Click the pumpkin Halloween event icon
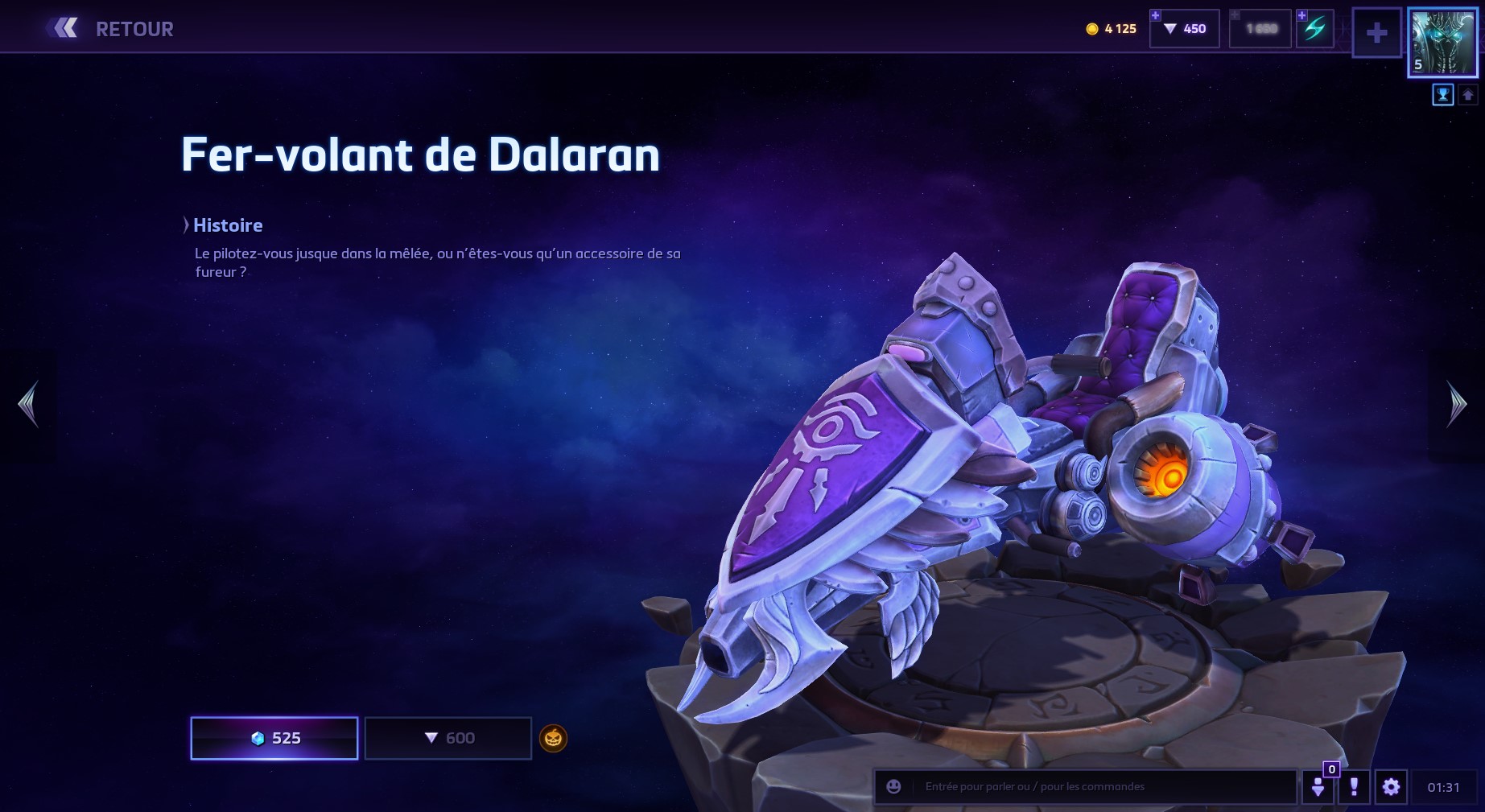Viewport: 1485px width, 812px height. [x=553, y=738]
